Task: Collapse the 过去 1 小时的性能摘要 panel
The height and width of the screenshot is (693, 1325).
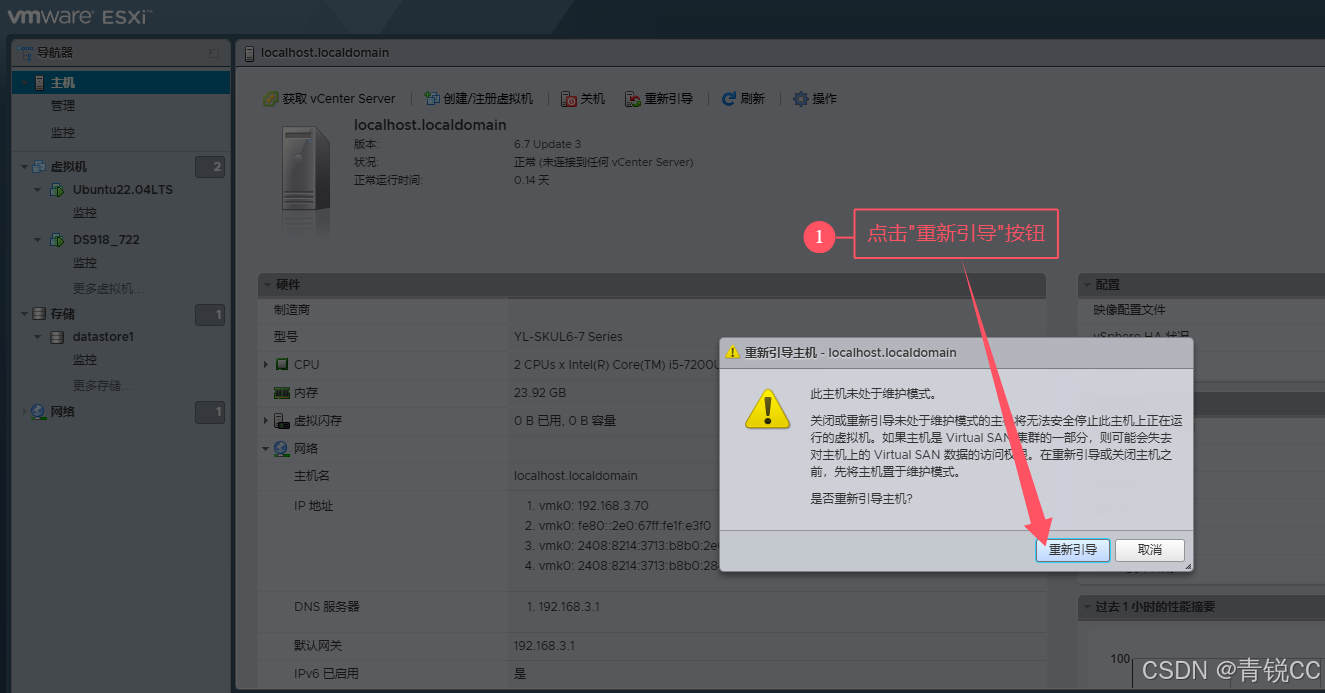Action: tap(1201, 607)
